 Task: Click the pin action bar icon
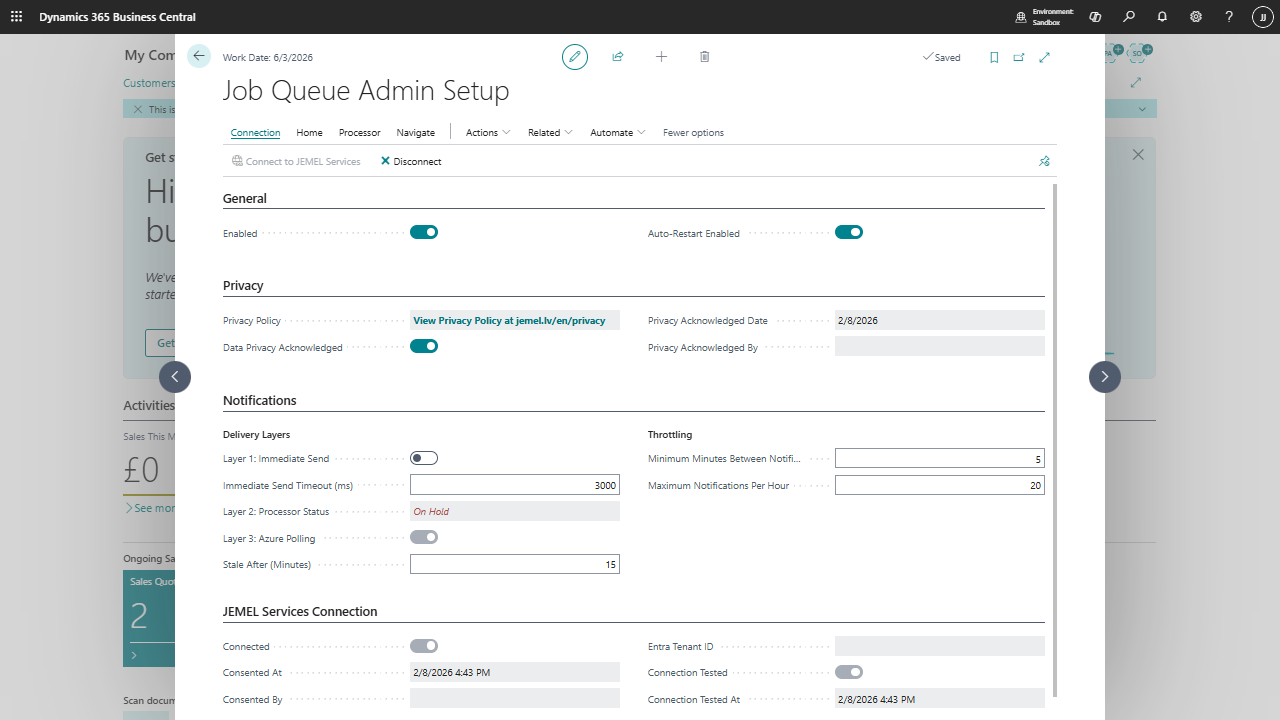[1044, 161]
